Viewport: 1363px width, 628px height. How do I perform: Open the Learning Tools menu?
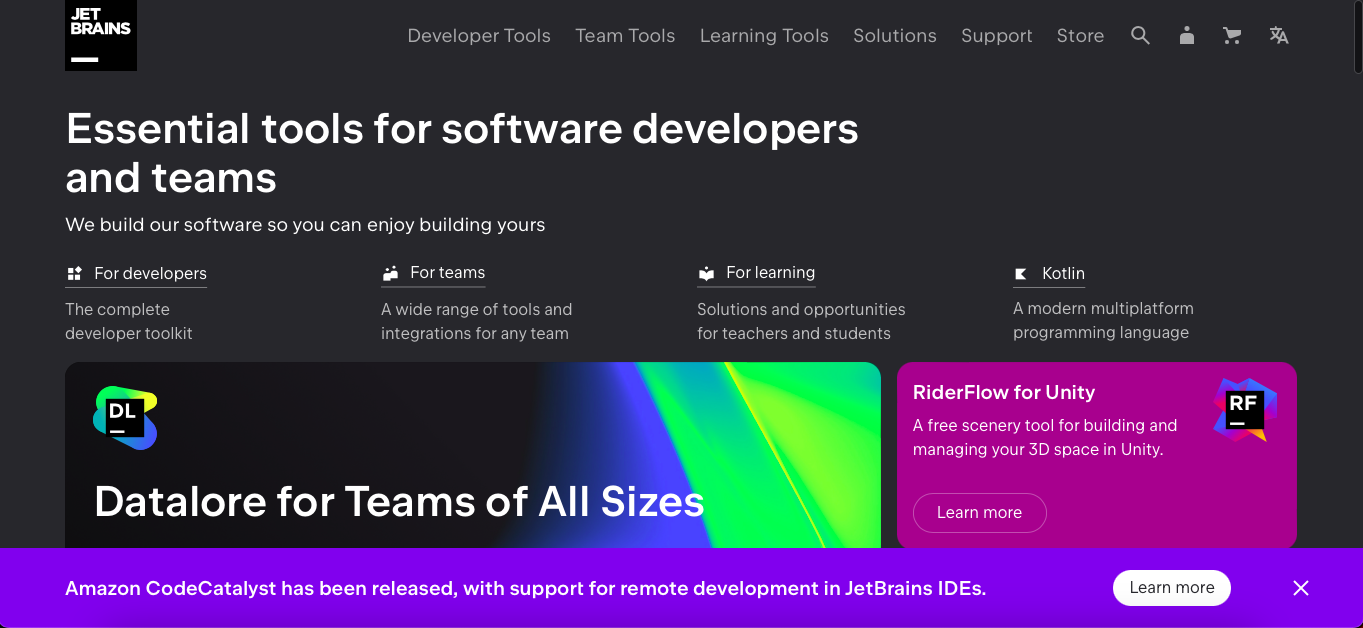coord(764,35)
